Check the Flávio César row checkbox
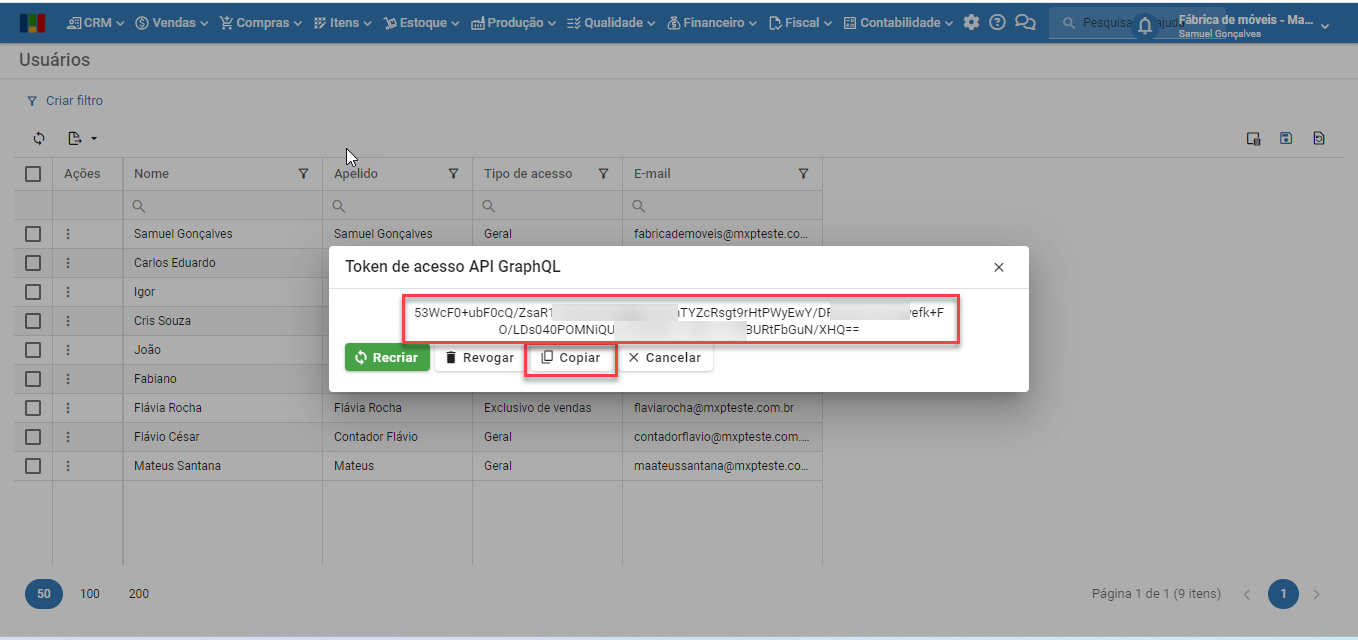This screenshot has height=640, width=1358. [x=33, y=437]
